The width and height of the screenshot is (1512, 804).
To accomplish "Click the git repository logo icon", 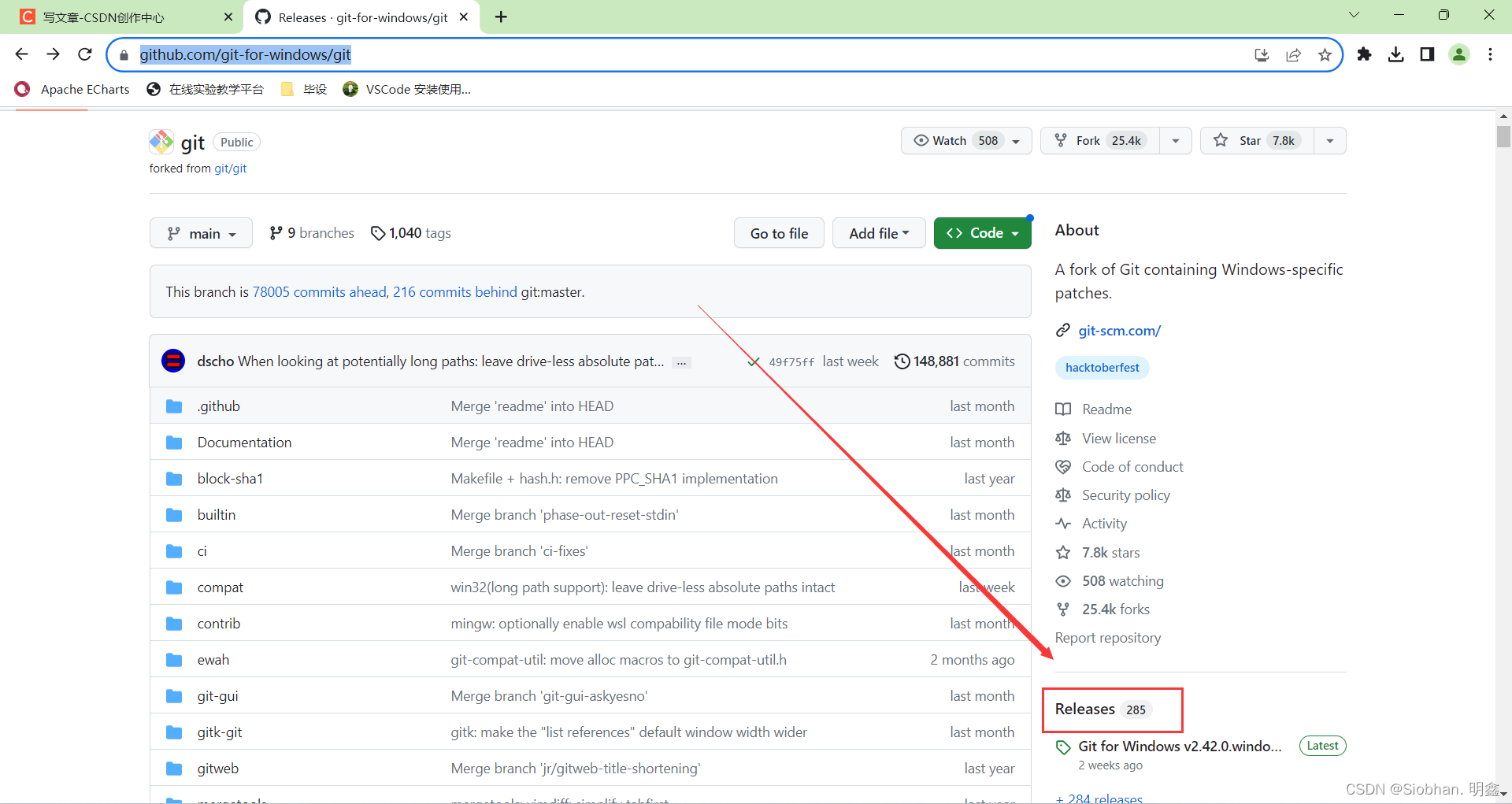I will 161,142.
